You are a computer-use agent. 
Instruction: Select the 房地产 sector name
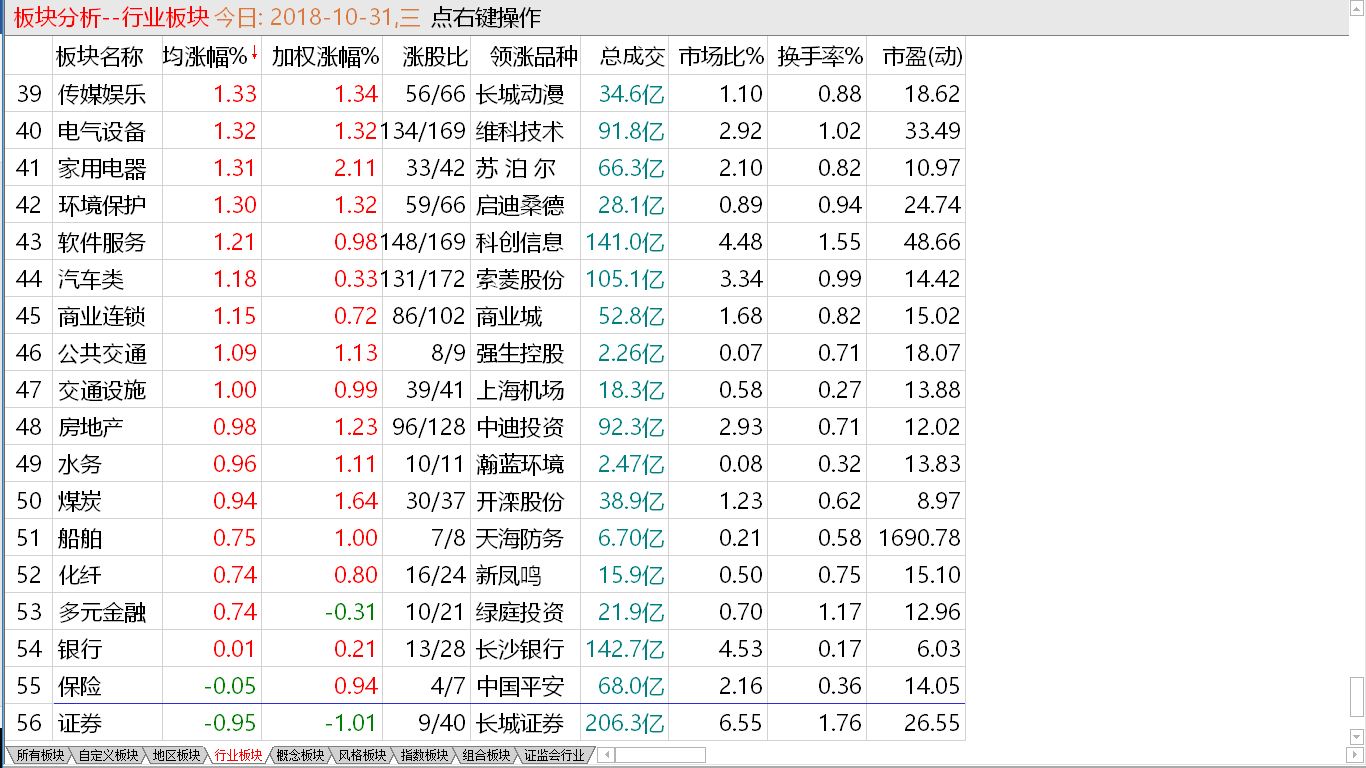(x=91, y=427)
